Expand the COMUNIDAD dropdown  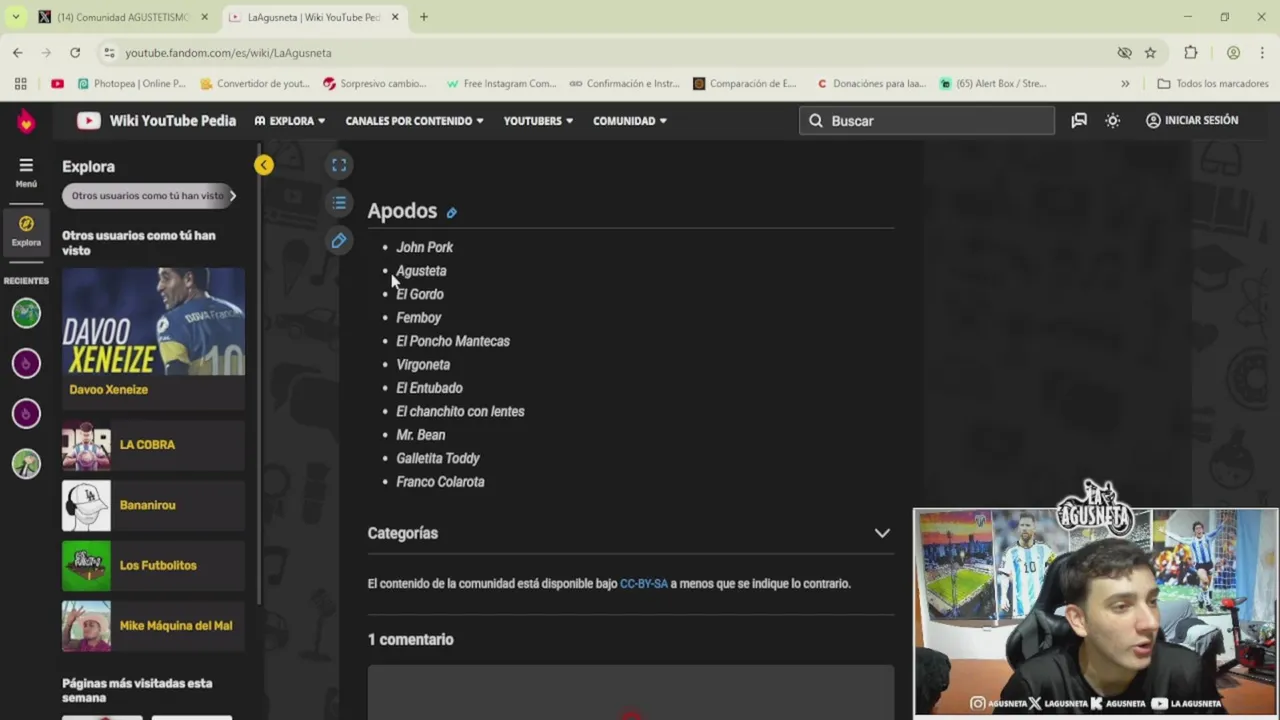630,121
